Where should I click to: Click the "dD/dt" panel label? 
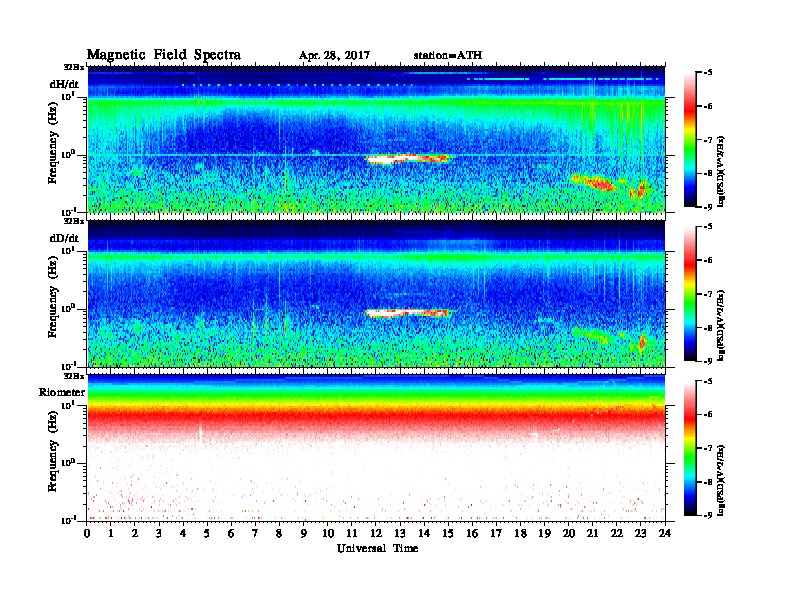point(64,238)
